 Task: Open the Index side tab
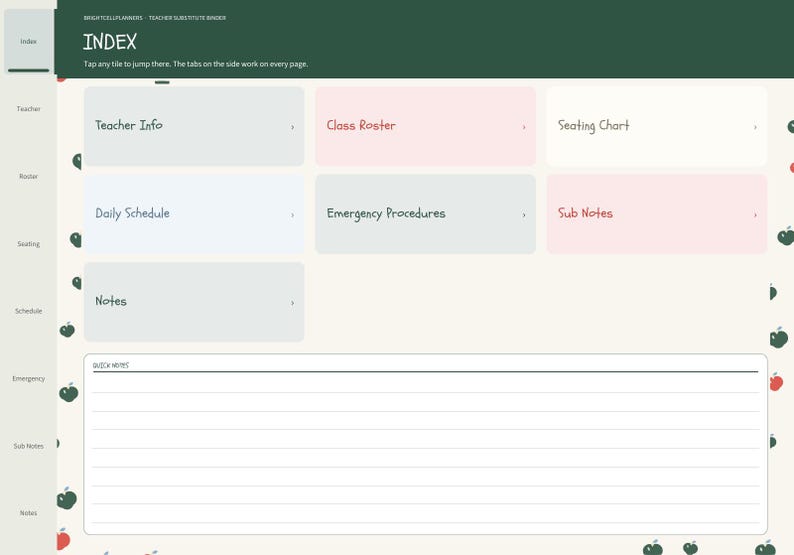[28, 42]
